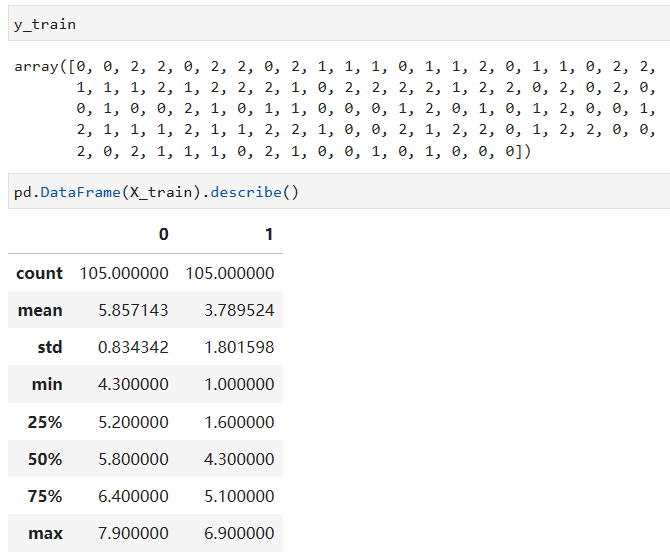Select min value 1.000000
Screen dimensions: 670x552
[x=239, y=384]
